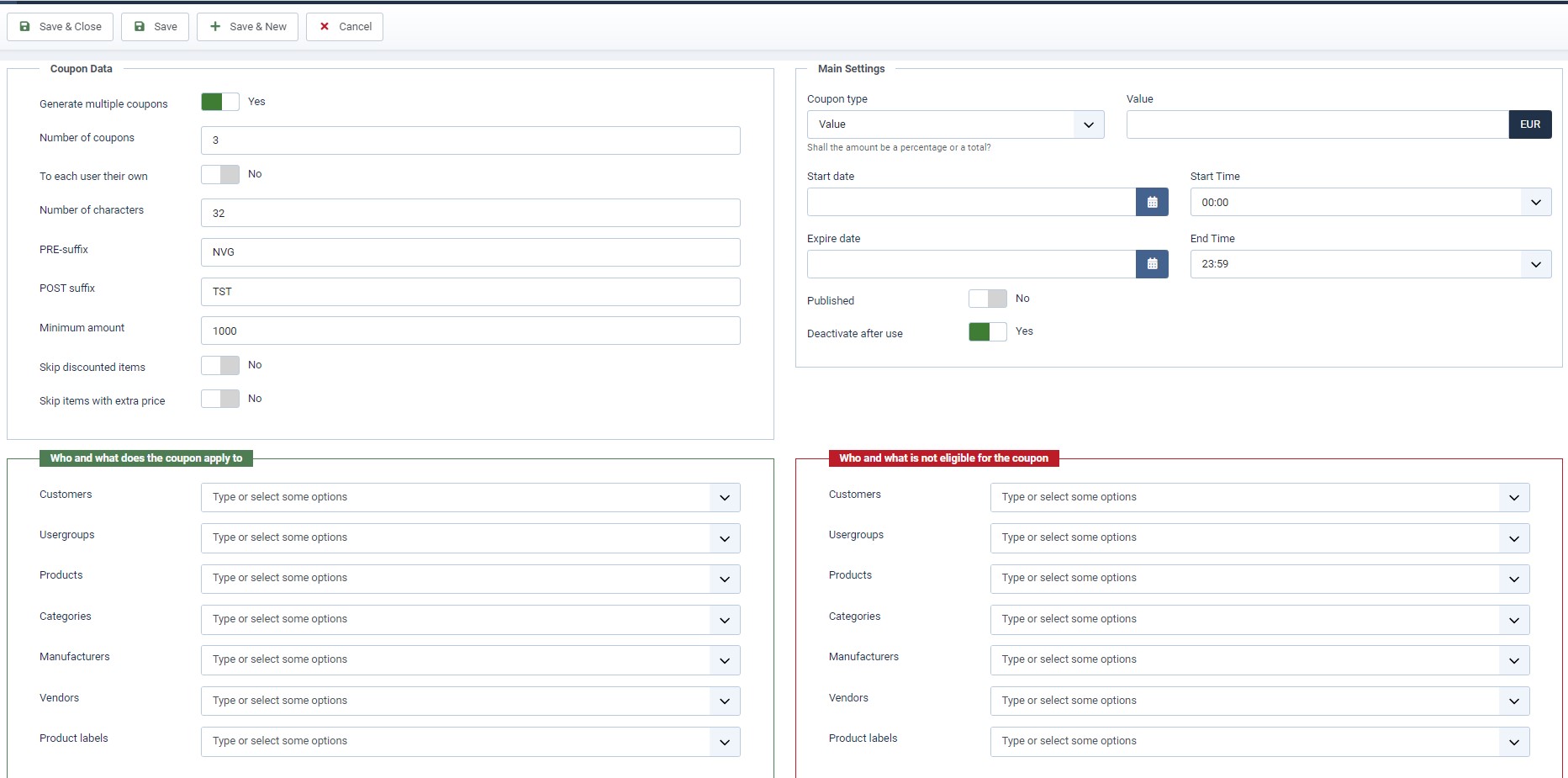
Task: Expand Customers dropdown in applies-to section
Action: (x=470, y=497)
